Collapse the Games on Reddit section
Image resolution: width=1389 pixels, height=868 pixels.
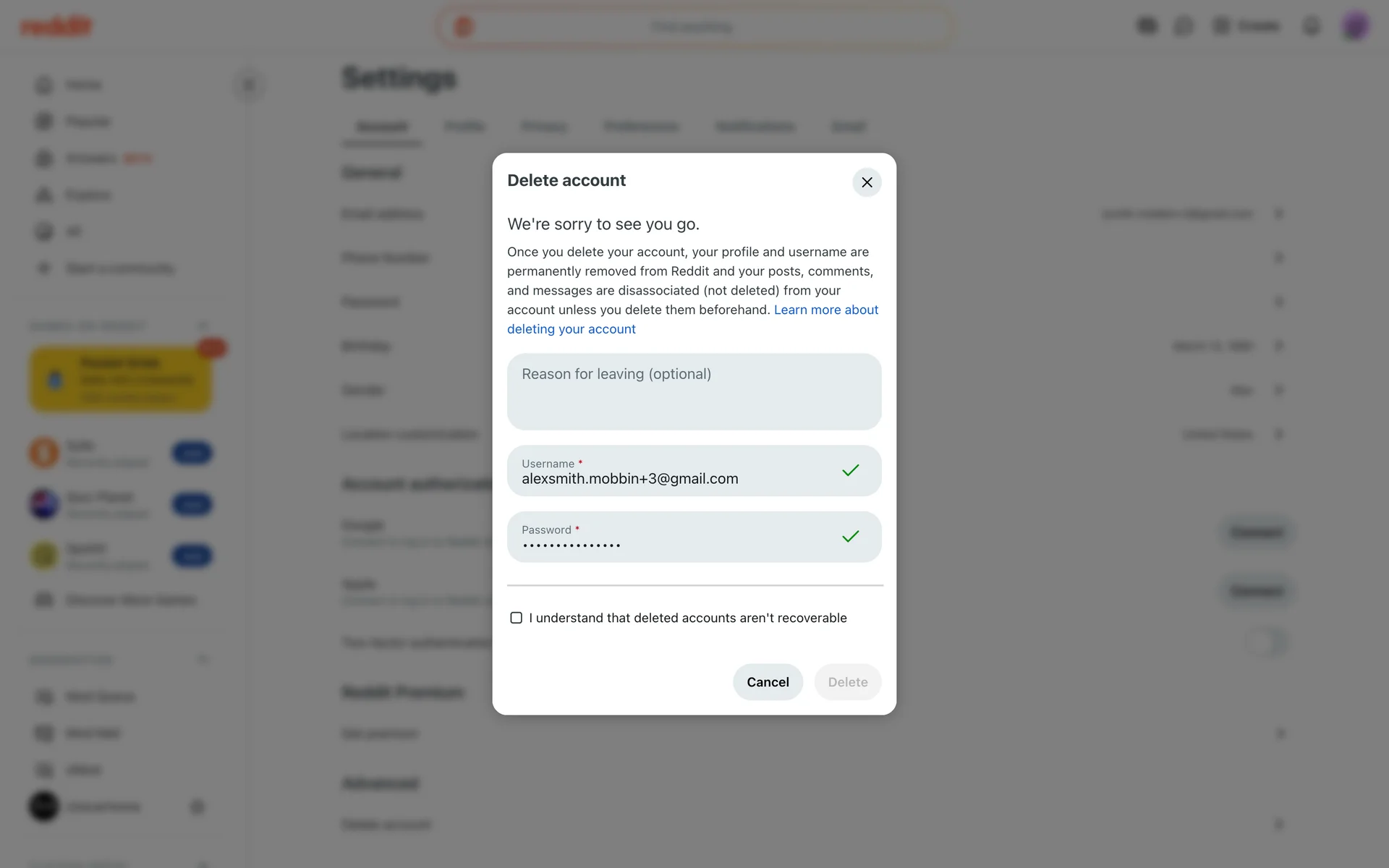(x=203, y=326)
